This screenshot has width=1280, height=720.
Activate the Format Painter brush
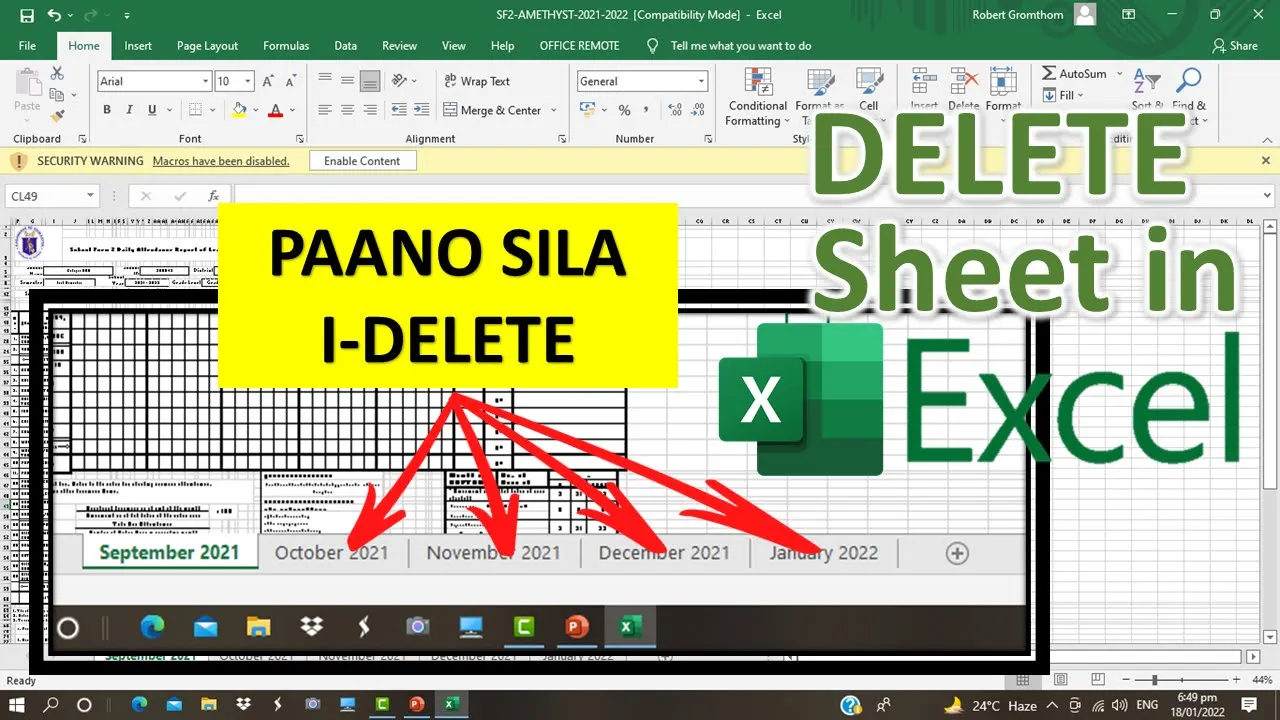(57, 115)
